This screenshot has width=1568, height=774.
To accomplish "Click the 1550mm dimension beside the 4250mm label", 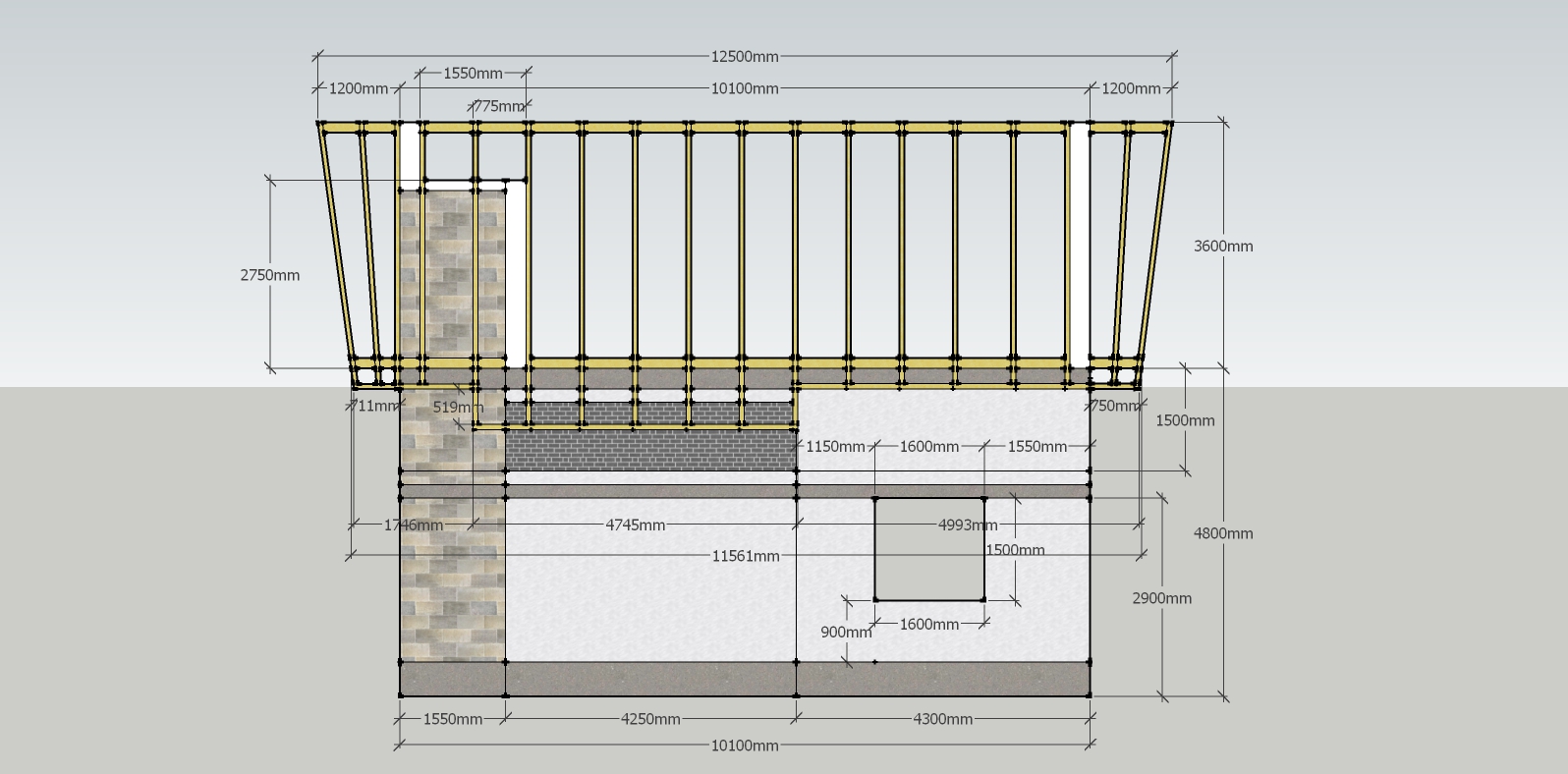I will pos(453,719).
